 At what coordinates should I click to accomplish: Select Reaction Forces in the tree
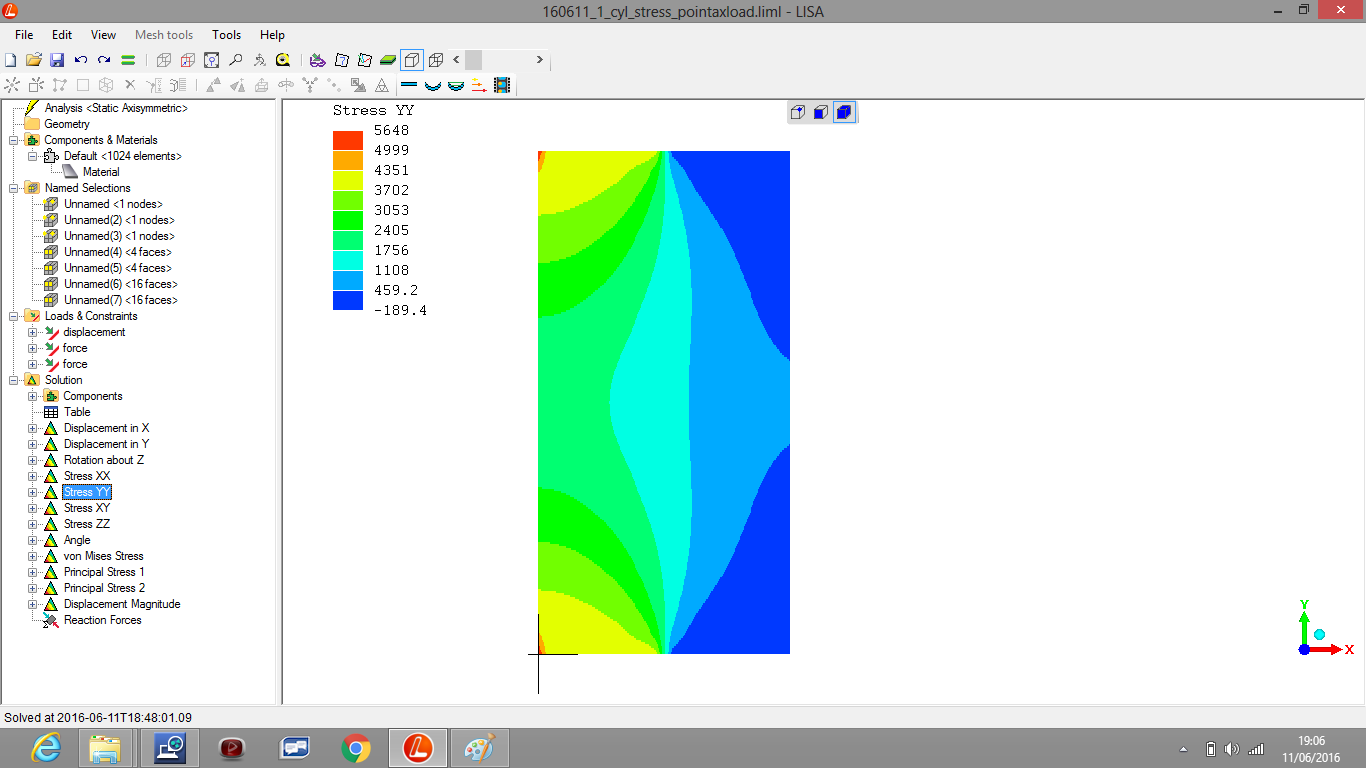(102, 620)
